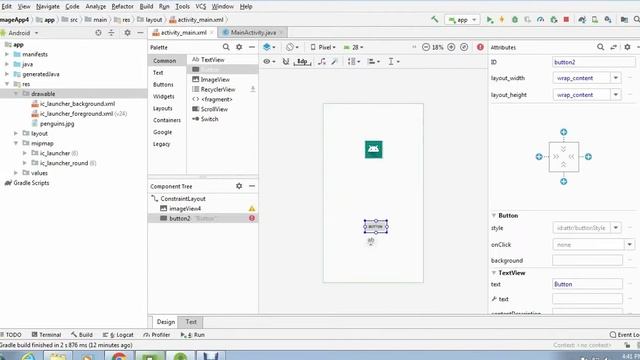This screenshot has width=640, height=360.
Task: Collapse the res folder
Action: tap(7, 84)
